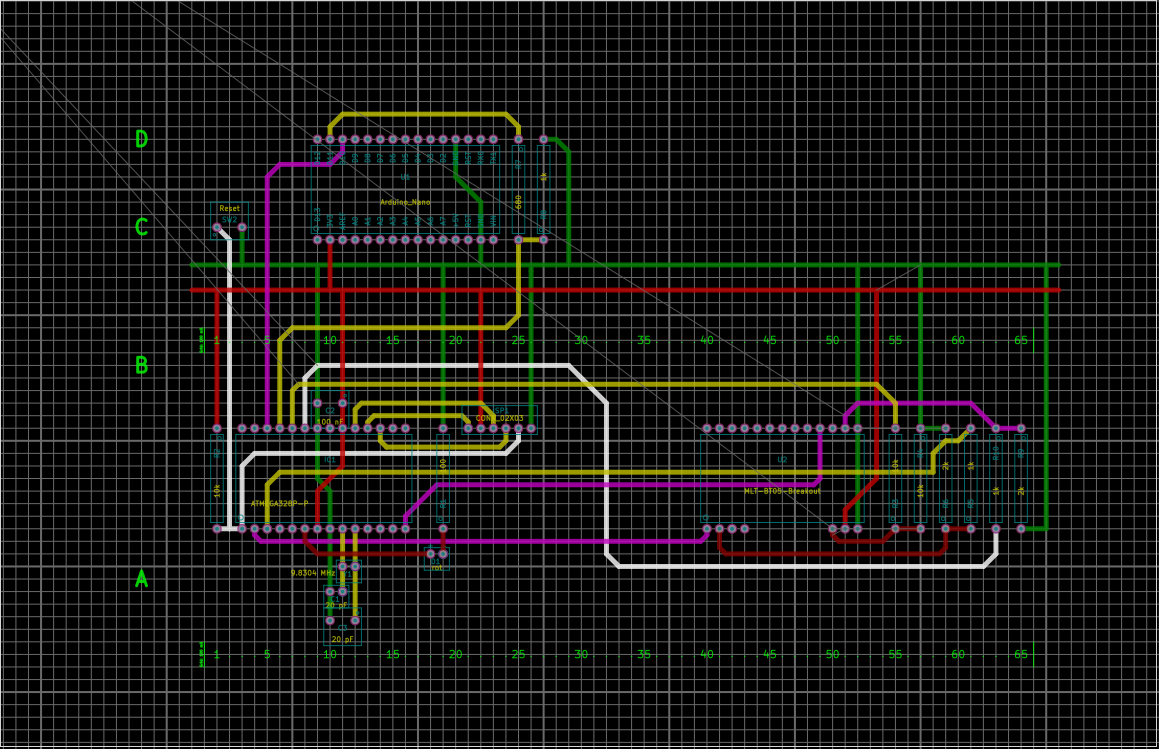Click pin 1 pad of the ATMEGA328P-P
The height and width of the screenshot is (749, 1159).
click(242, 529)
